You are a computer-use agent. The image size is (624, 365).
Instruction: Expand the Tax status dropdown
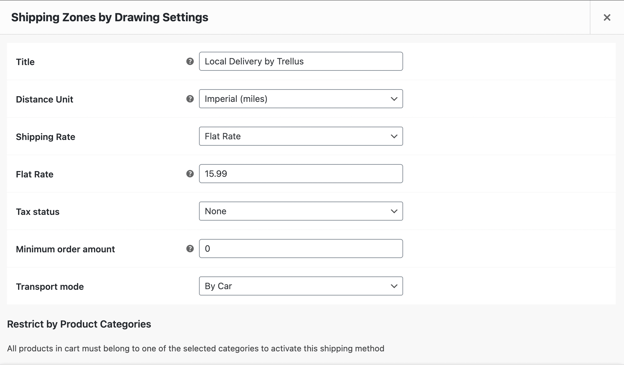click(301, 211)
